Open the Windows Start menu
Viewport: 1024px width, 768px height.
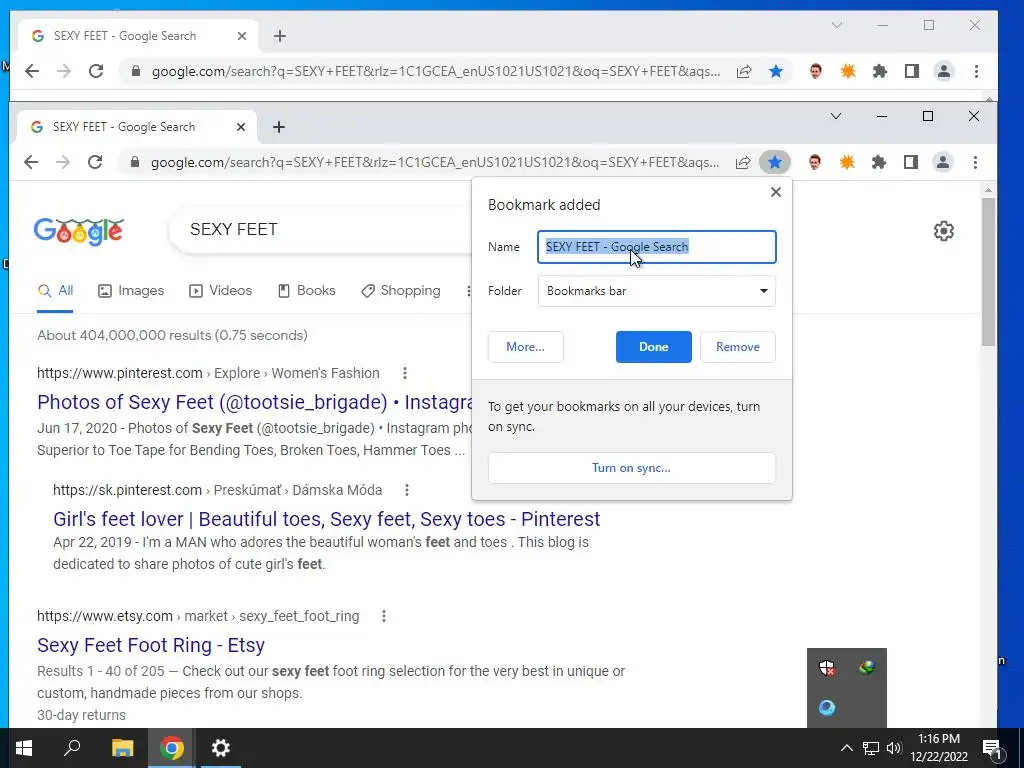pyautogui.click(x=24, y=748)
